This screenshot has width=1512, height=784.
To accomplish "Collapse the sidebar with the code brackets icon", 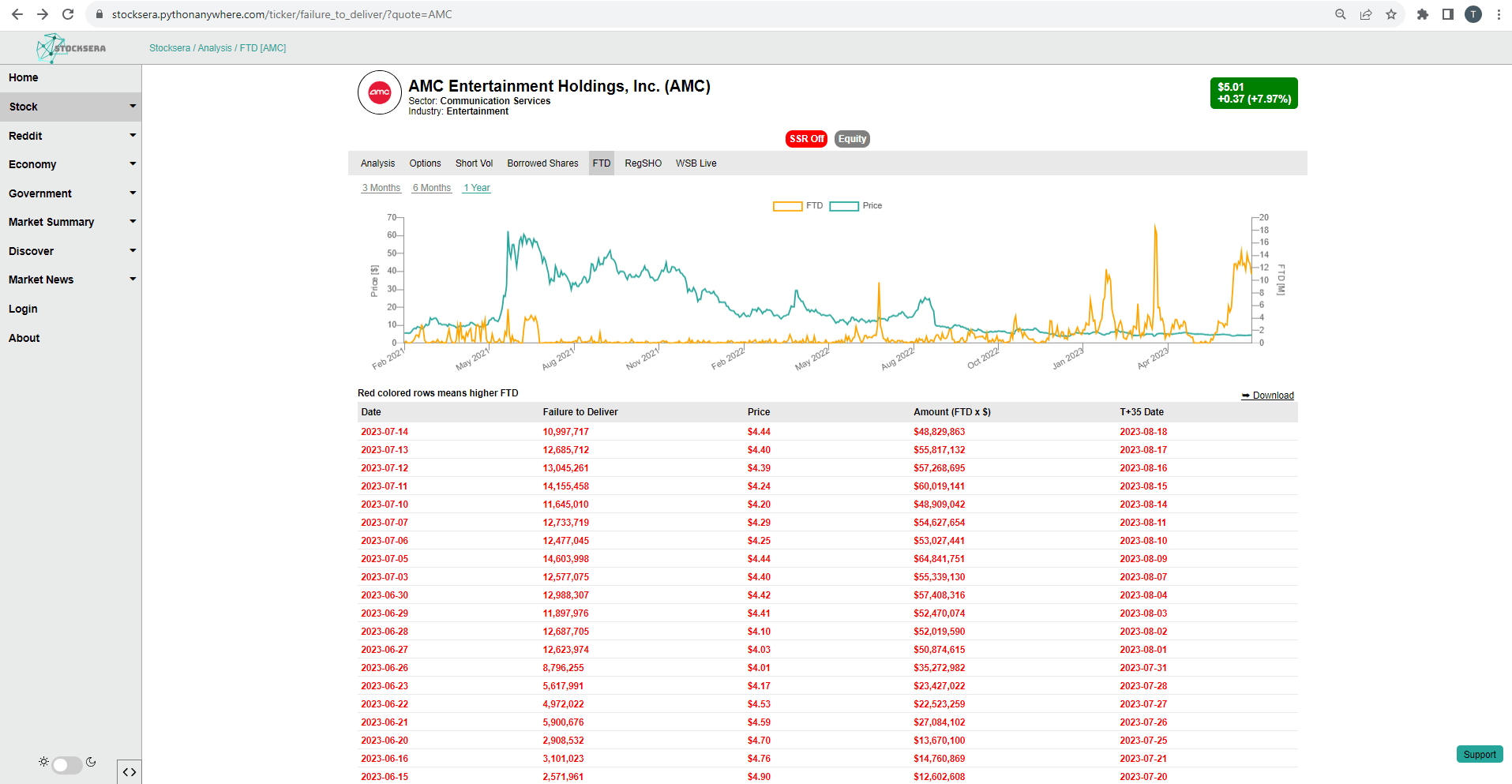I will coord(129,772).
